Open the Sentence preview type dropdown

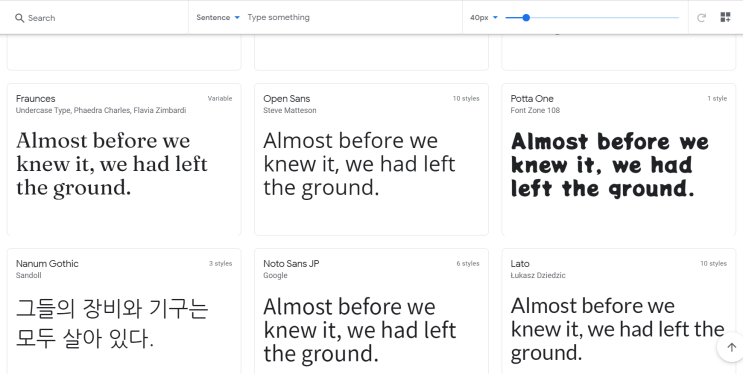[218, 18]
